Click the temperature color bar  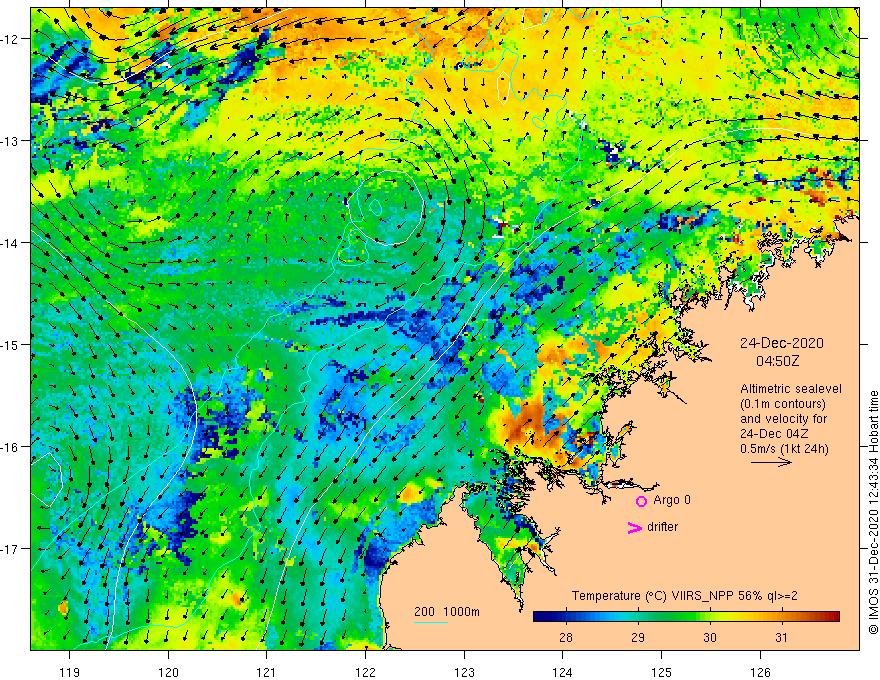click(686, 617)
